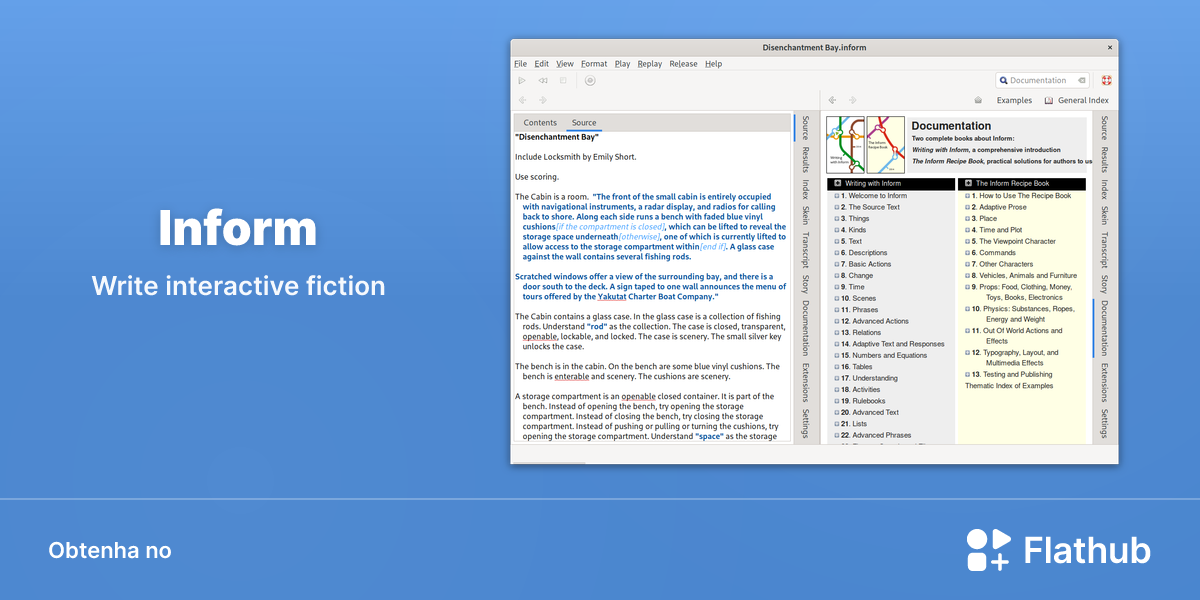
Task: Expand chapter 13. Relations
Action: [837, 333]
